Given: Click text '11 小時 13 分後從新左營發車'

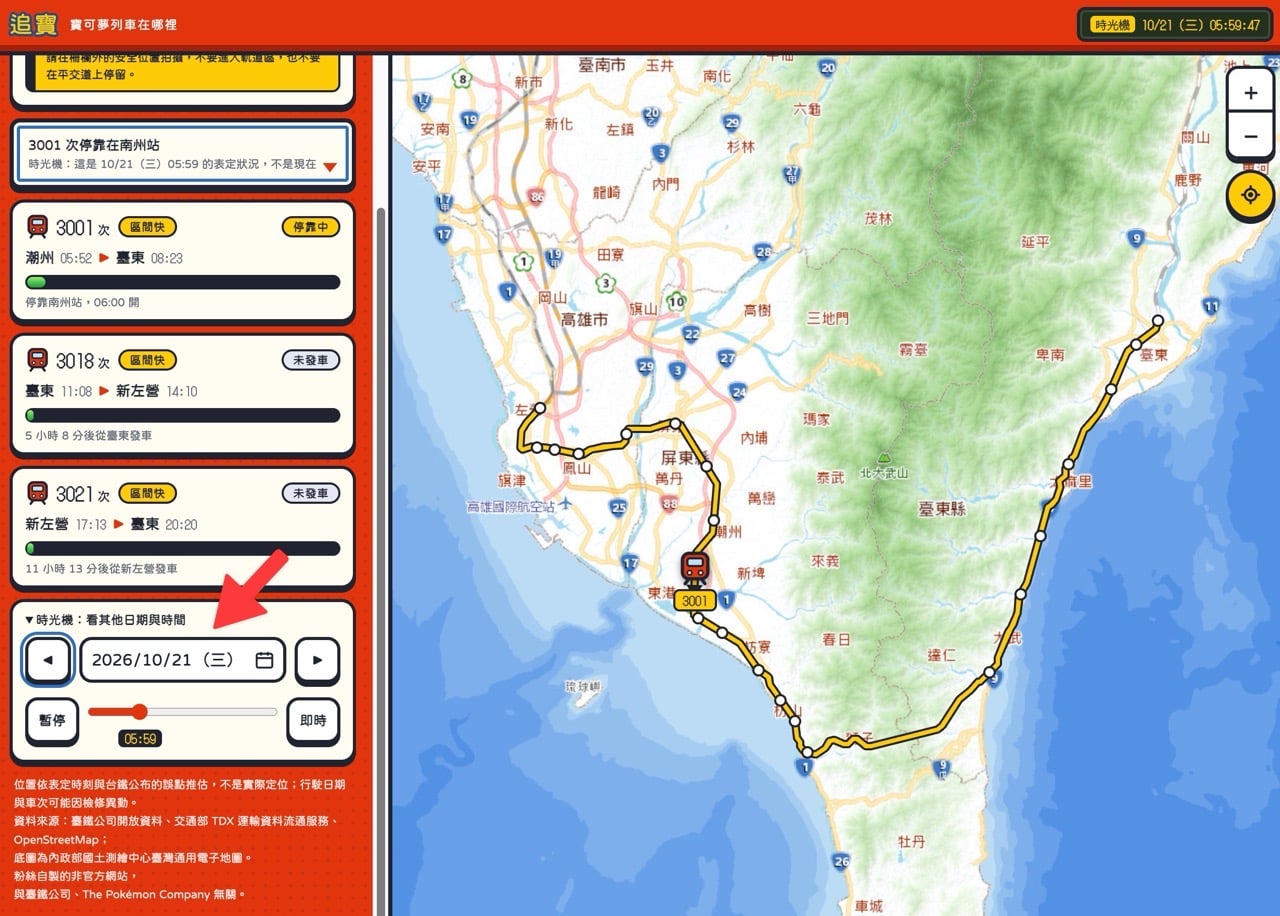Looking at the screenshot, I should point(101,569).
